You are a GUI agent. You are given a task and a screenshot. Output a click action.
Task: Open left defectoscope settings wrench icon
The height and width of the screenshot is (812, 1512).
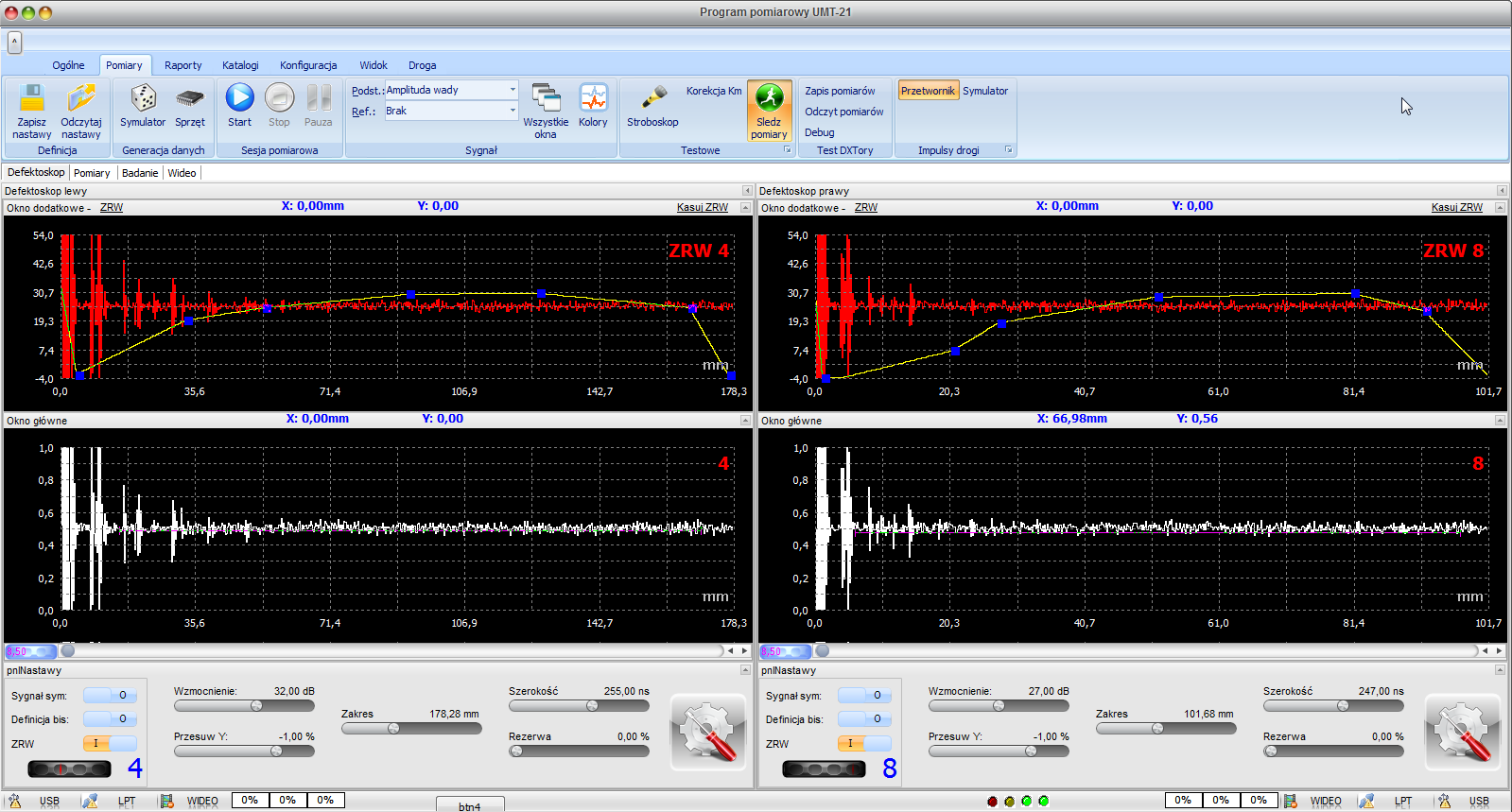click(x=707, y=733)
